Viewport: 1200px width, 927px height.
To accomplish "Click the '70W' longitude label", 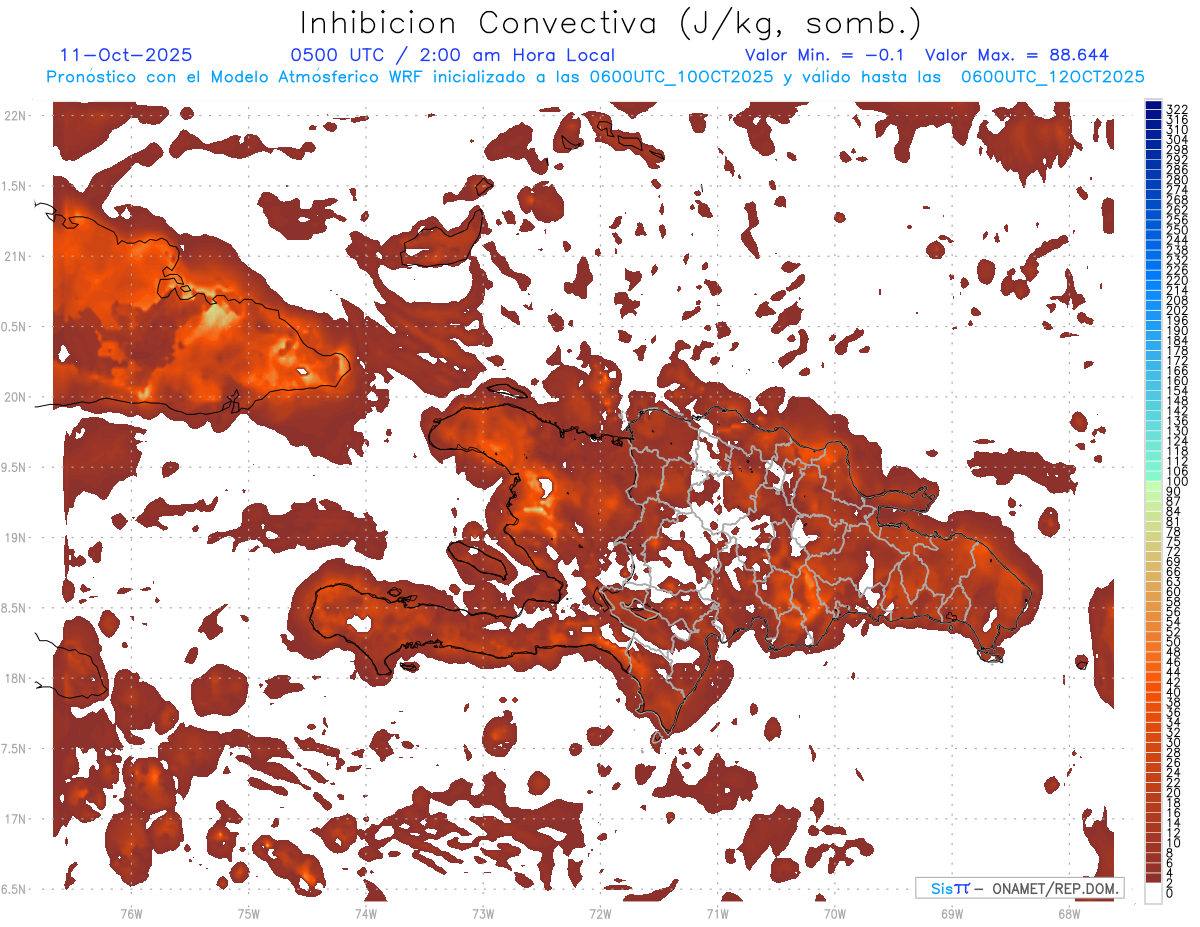I will click(835, 913).
